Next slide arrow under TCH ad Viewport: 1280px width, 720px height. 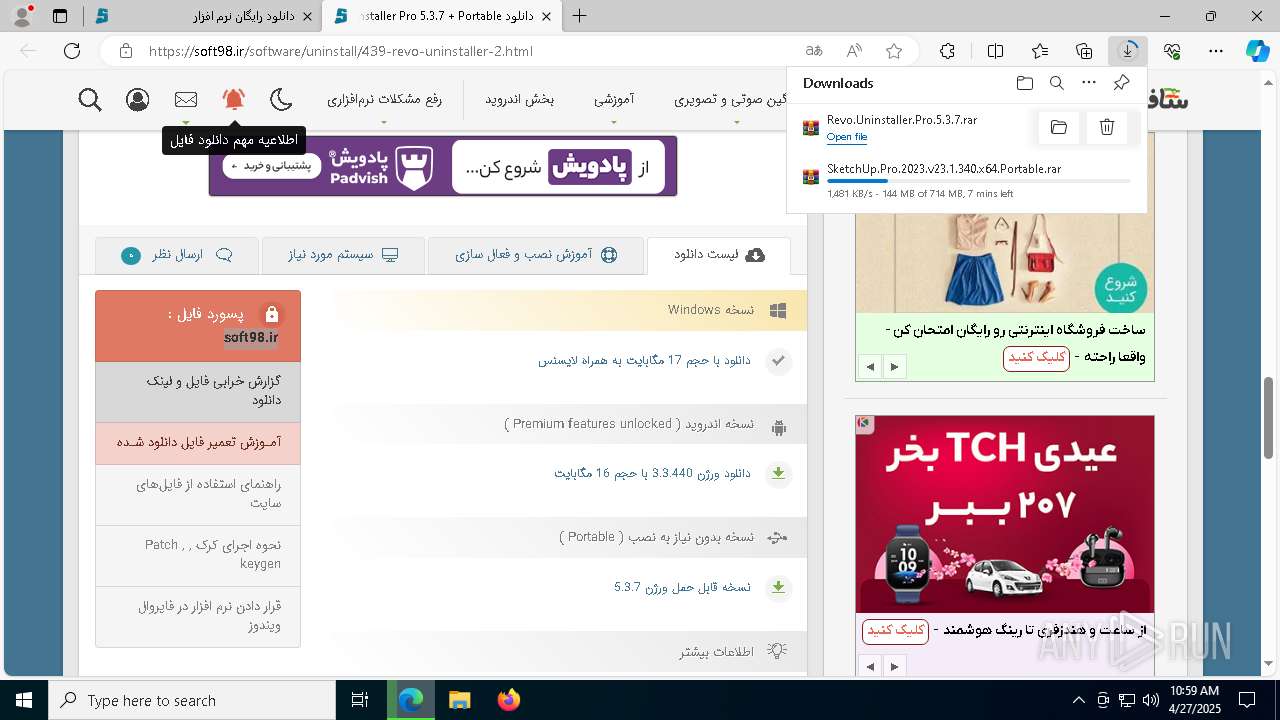pyautogui.click(x=894, y=666)
